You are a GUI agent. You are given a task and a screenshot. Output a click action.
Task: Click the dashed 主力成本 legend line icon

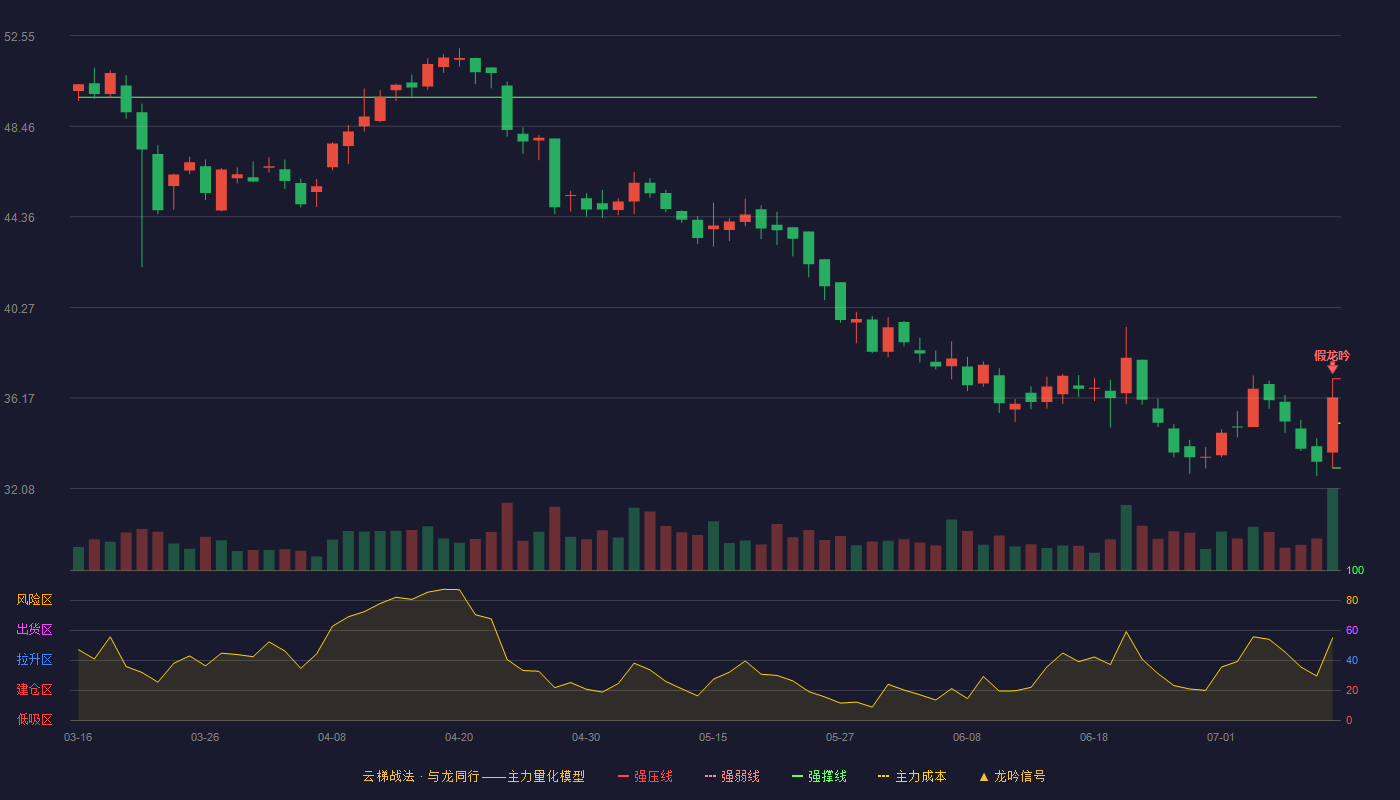coord(883,777)
